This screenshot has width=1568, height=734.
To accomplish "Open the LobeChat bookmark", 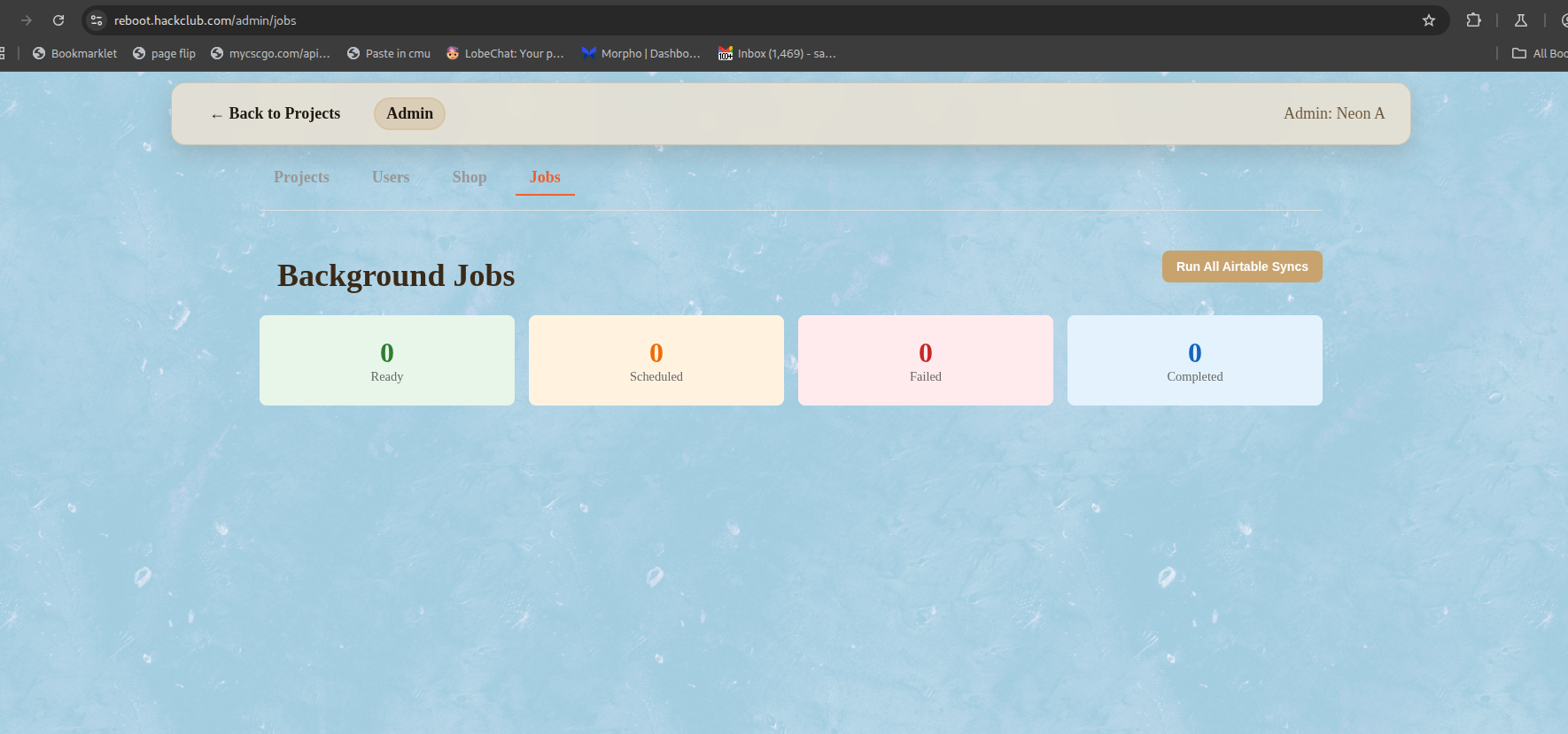I will (x=505, y=53).
